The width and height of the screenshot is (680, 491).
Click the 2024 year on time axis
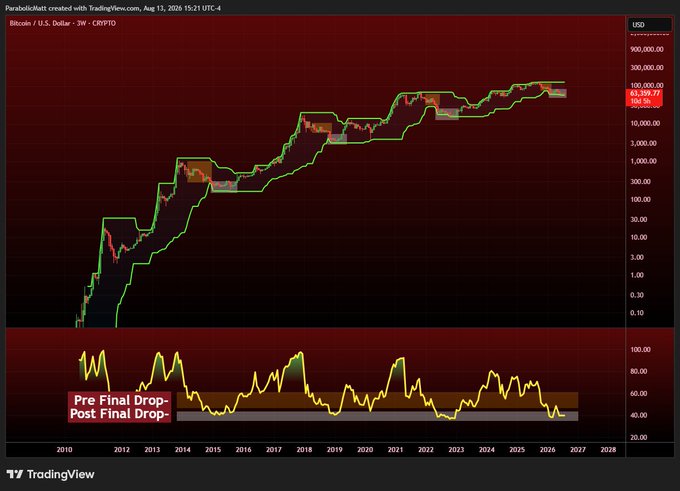point(487,449)
